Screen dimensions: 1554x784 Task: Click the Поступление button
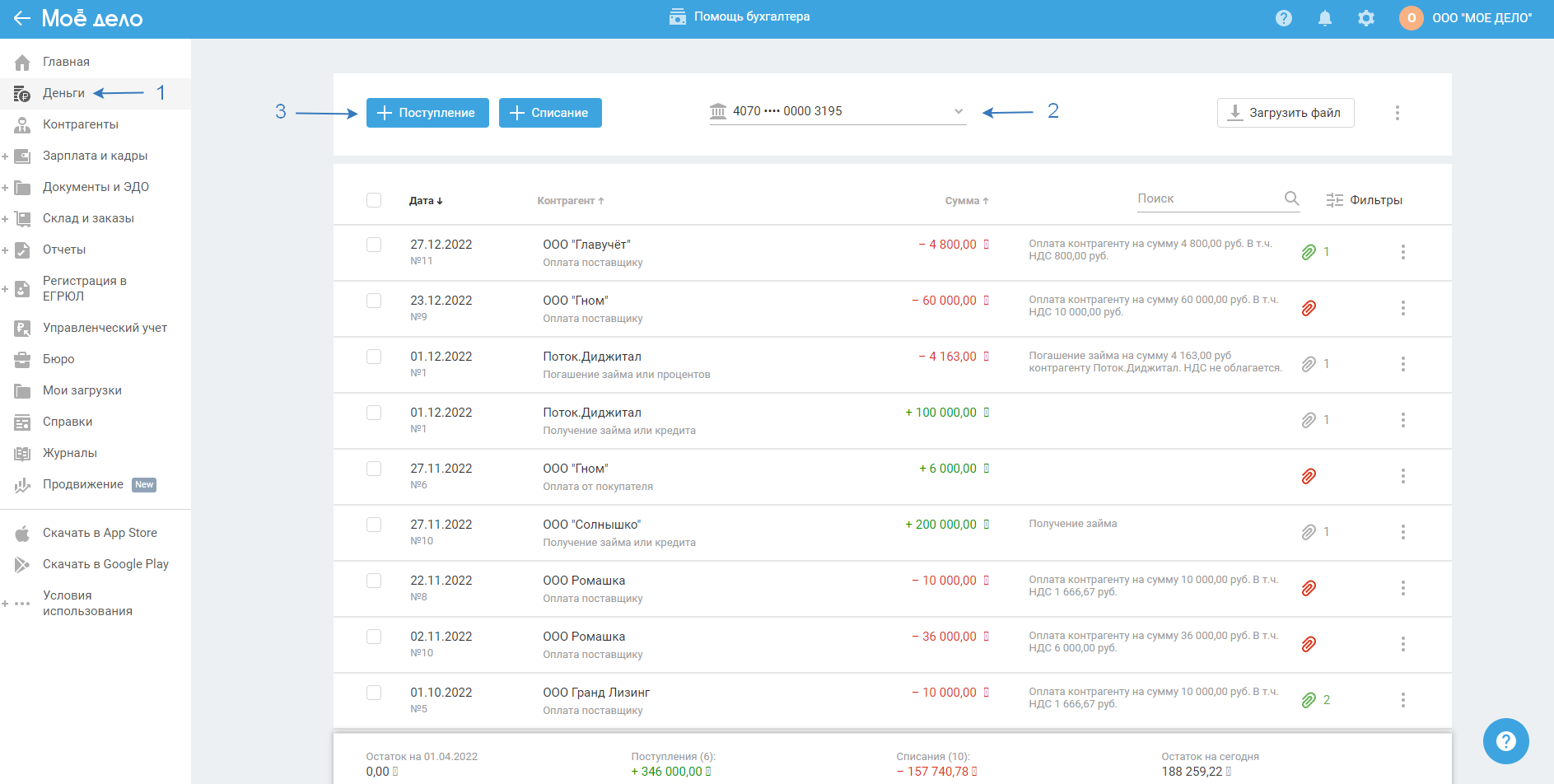(427, 113)
